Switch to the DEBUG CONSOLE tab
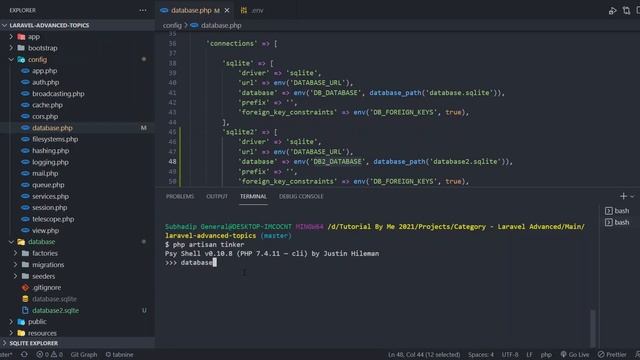 pos(301,197)
